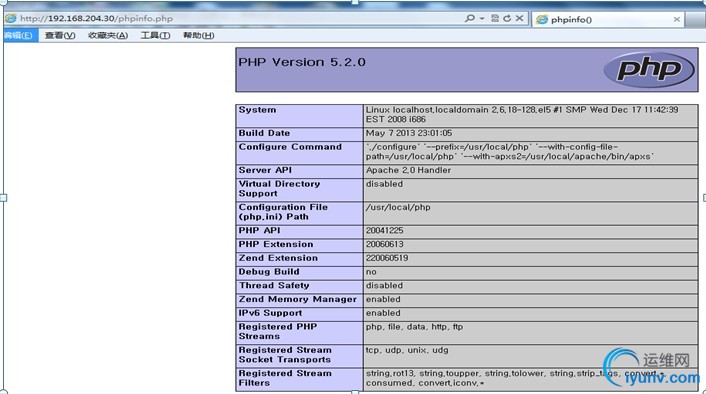The height and width of the screenshot is (394, 706).
Task: Click the '220060519' value
Action: (x=387, y=258)
